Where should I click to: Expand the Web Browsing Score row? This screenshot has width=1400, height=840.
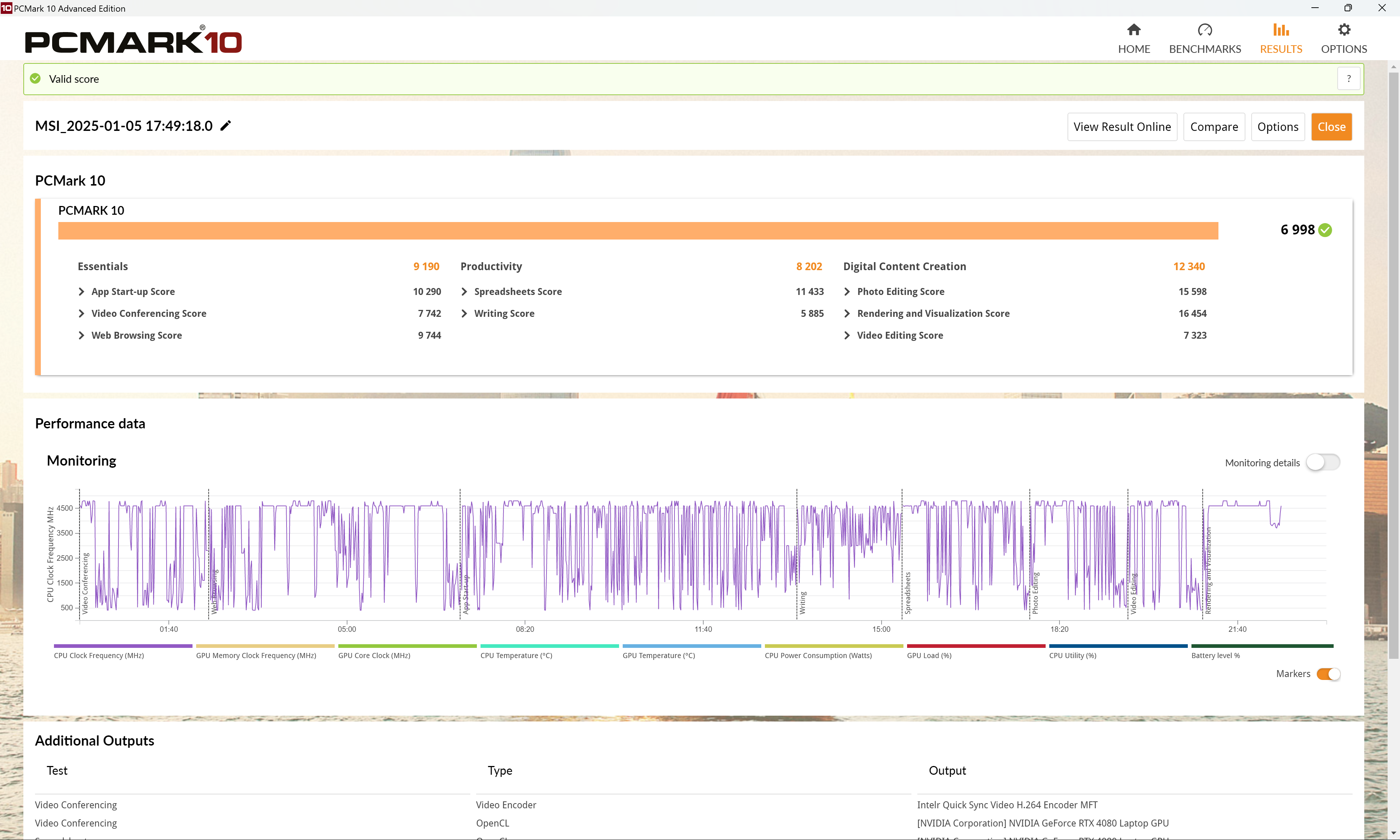click(x=82, y=335)
